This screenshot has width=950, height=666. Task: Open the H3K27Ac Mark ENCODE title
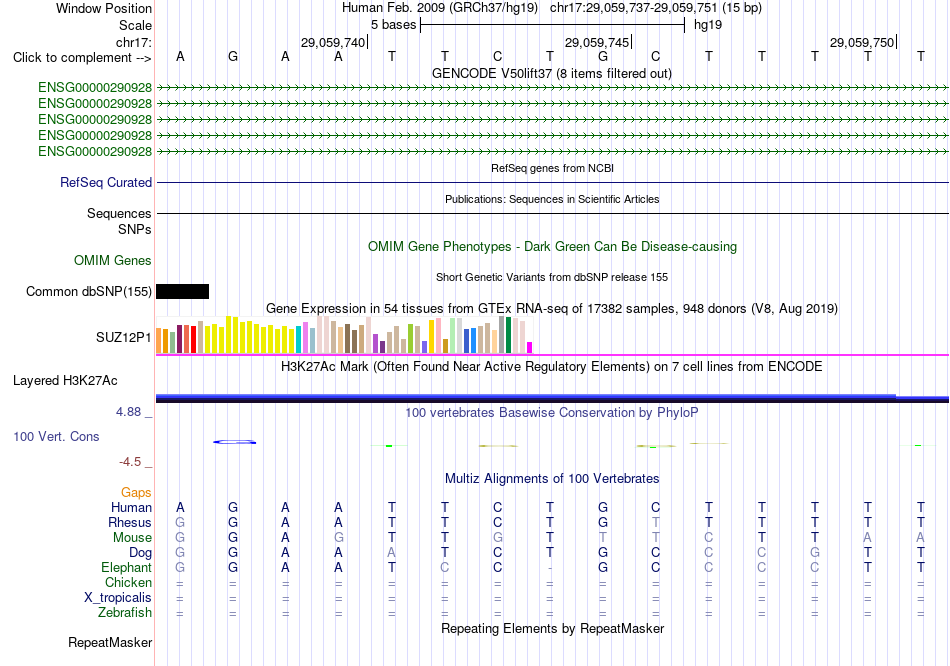tap(552, 367)
